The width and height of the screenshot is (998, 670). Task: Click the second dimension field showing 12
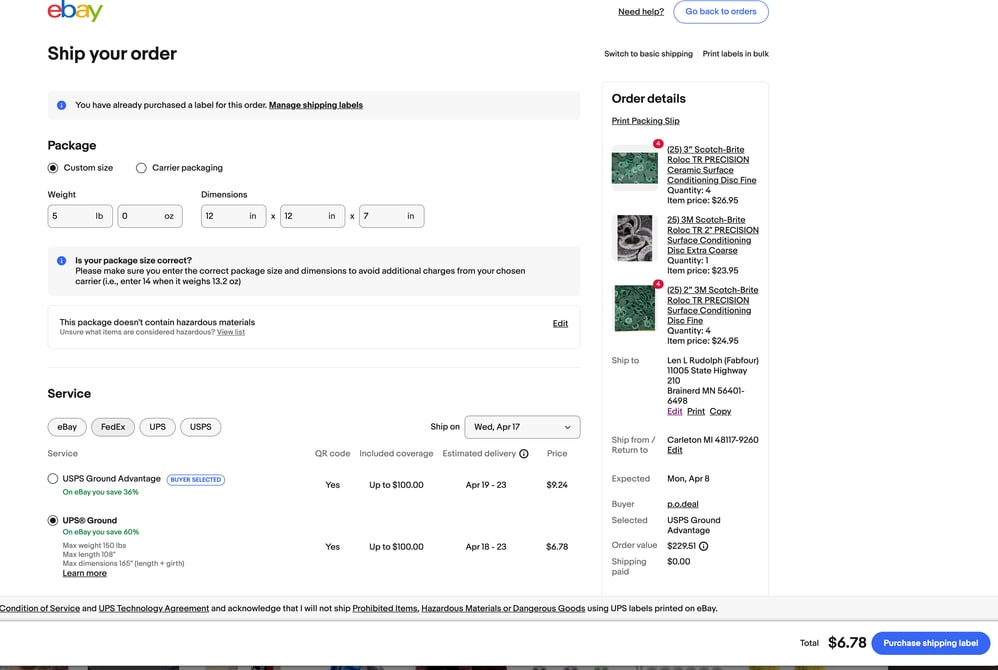[313, 216]
